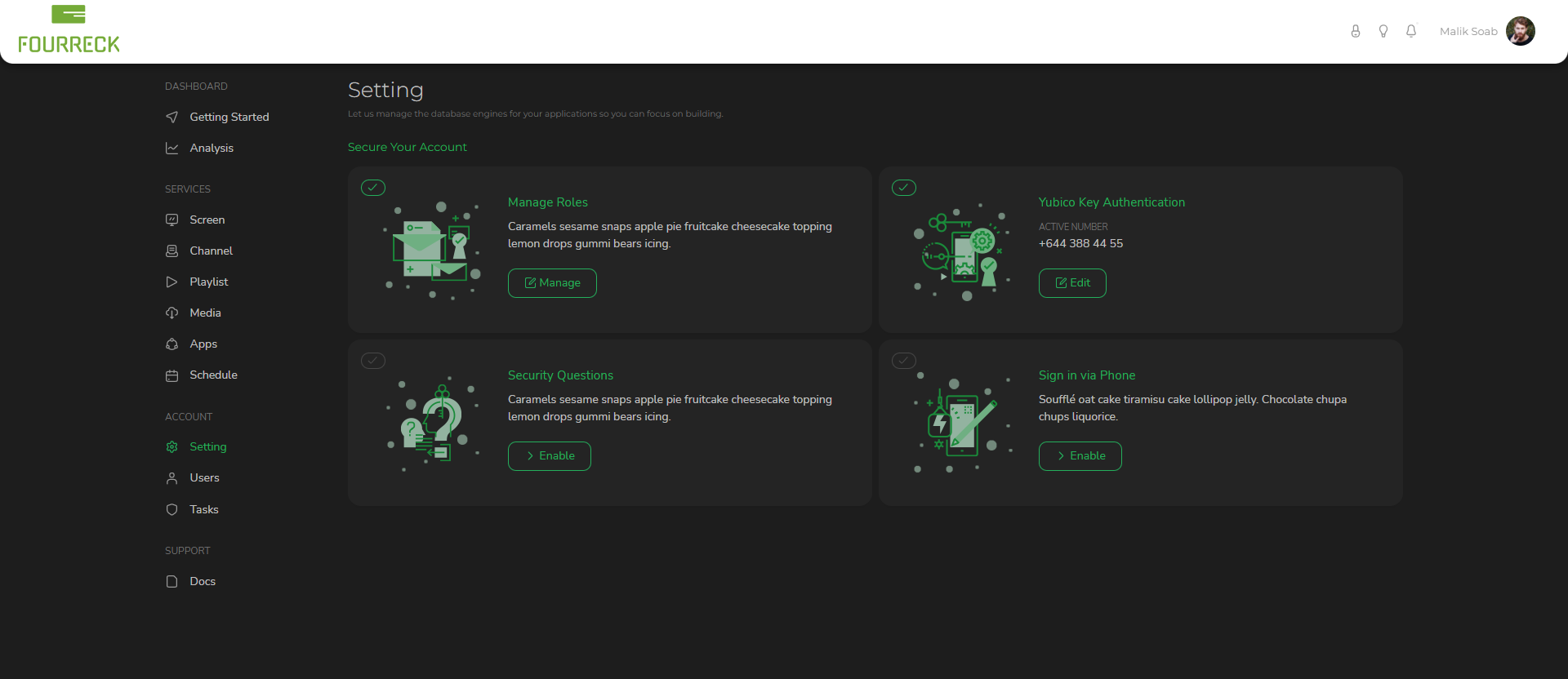
Task: Toggle the Yubico Key Authentication checkmark
Action: pyautogui.click(x=904, y=188)
